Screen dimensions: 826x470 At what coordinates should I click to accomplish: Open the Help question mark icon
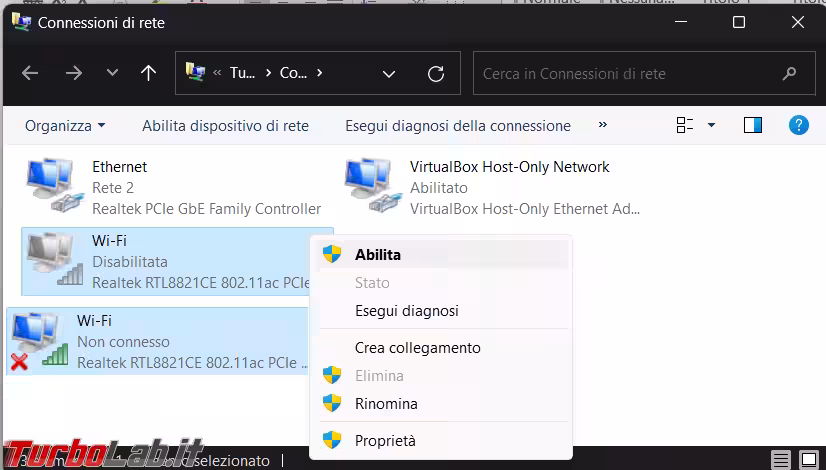798,125
